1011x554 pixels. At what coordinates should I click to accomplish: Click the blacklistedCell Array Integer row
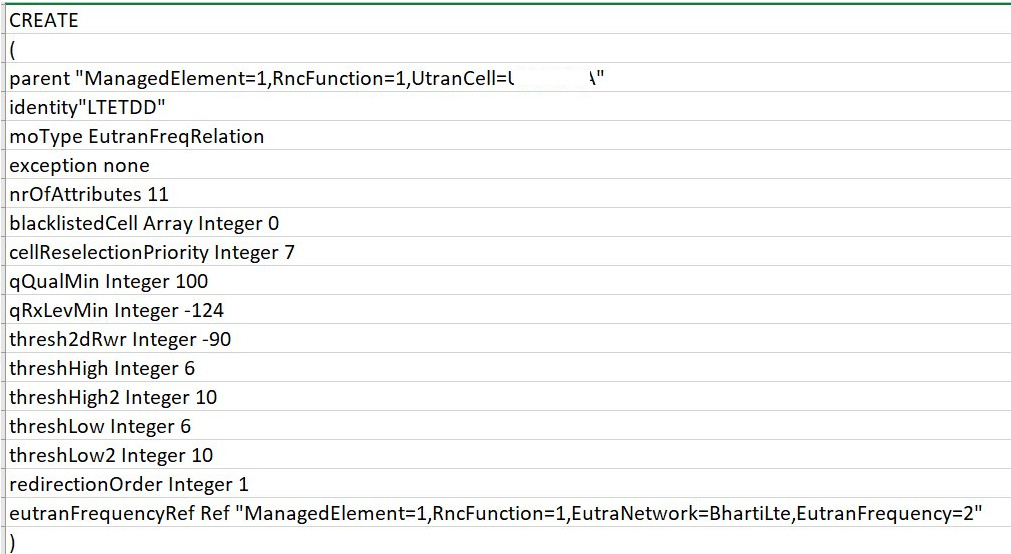pos(508,223)
